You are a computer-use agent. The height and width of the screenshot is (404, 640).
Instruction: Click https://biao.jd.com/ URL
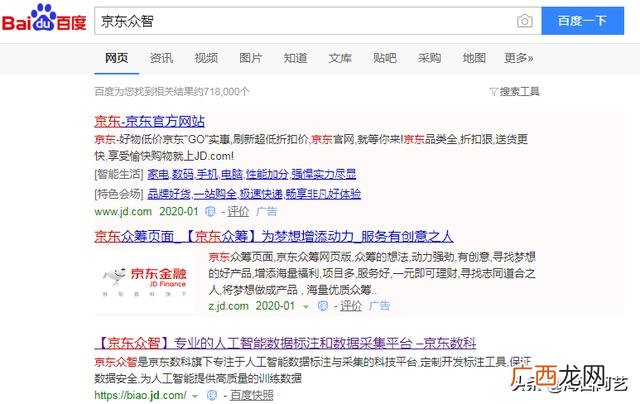(140, 395)
